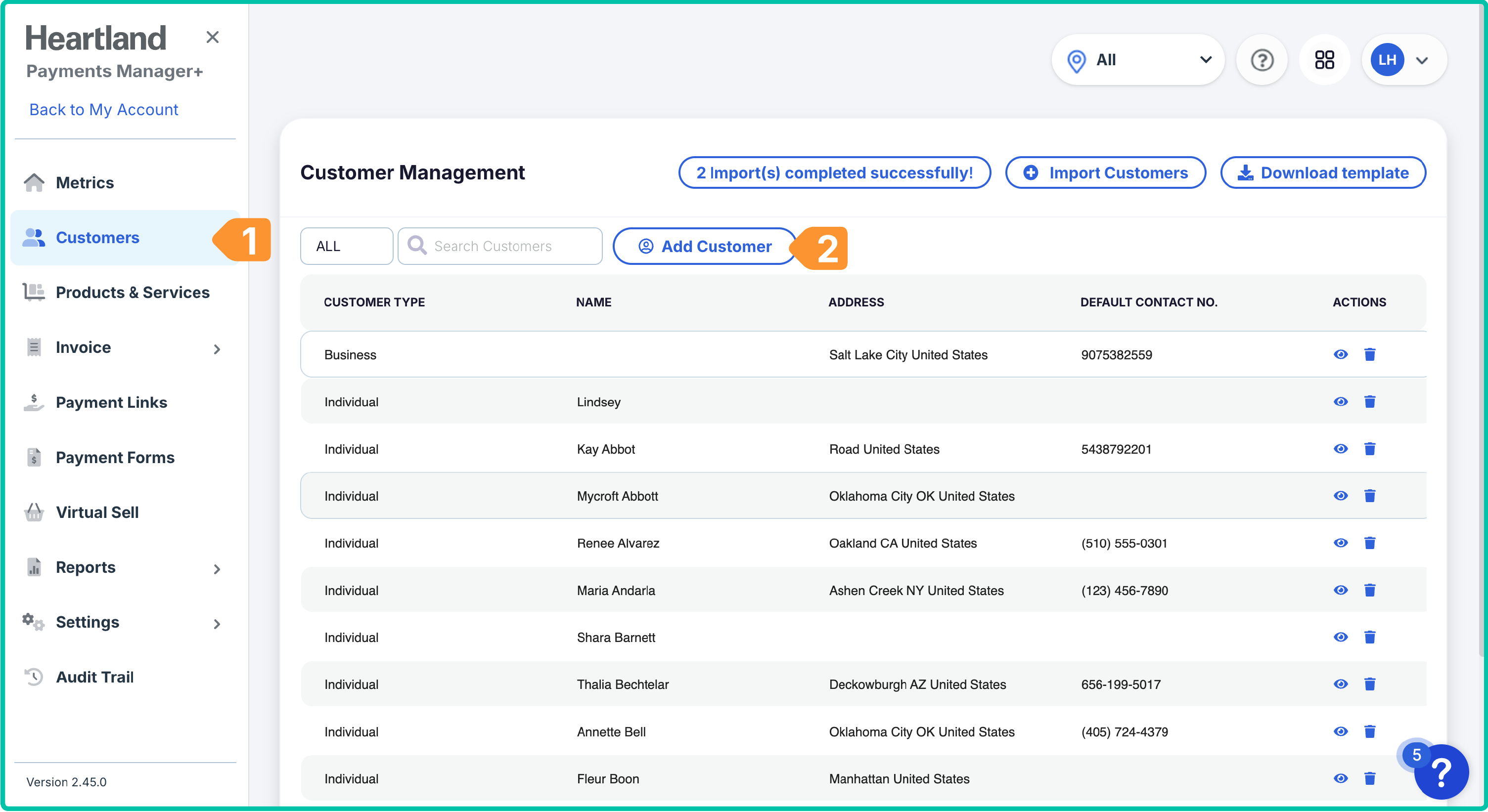Open the ALL customer type filter
This screenshot has width=1488, height=812.
[x=347, y=247]
